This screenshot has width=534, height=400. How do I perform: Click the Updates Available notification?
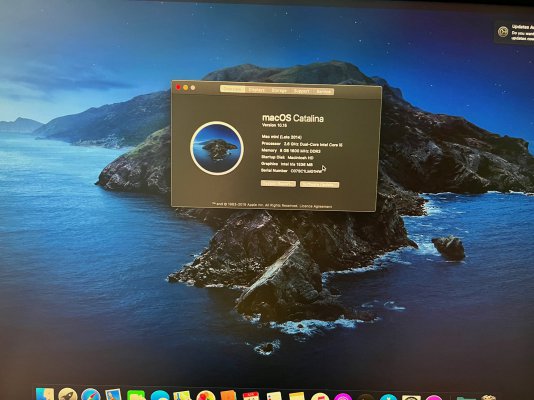515,32
